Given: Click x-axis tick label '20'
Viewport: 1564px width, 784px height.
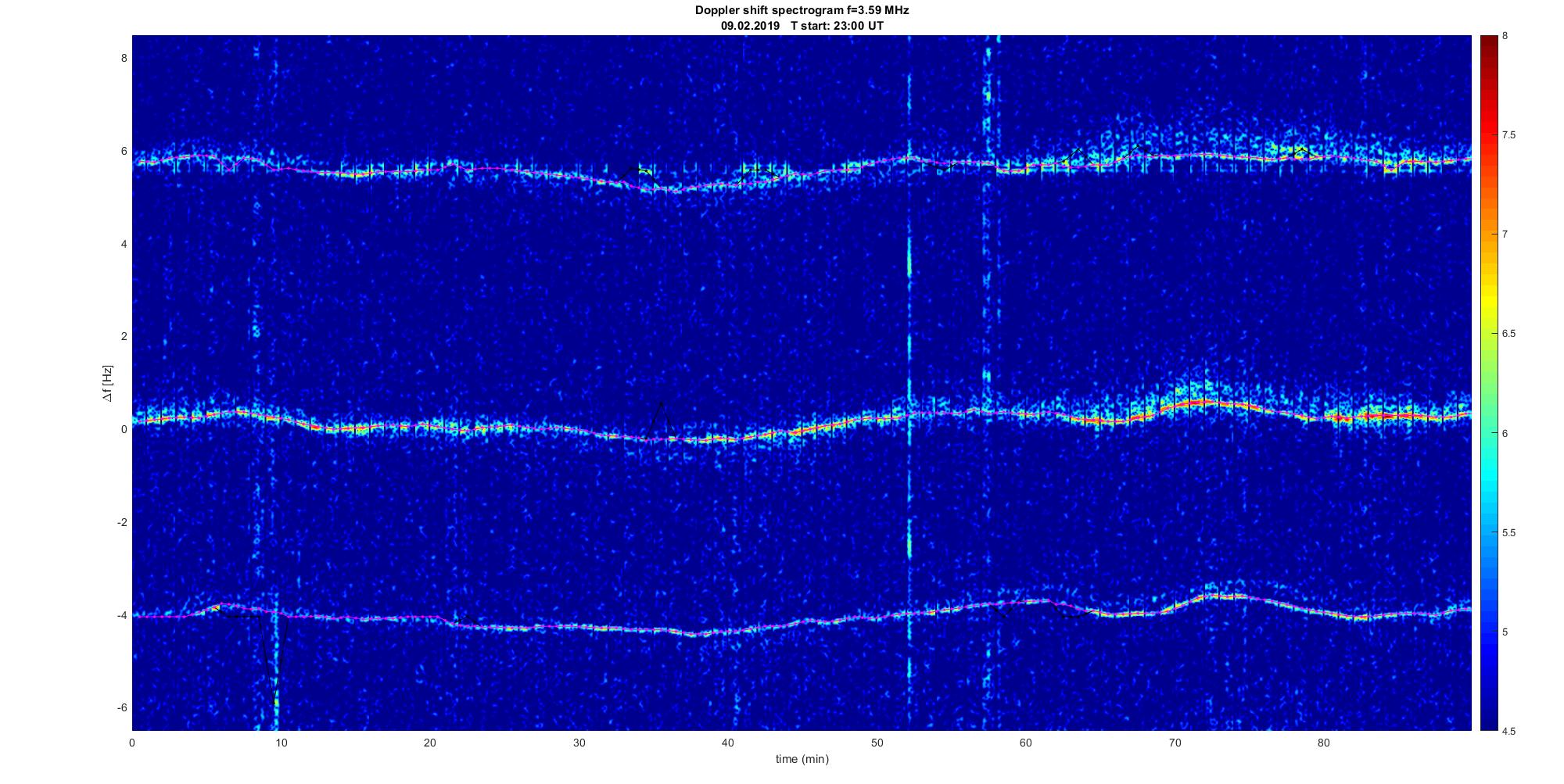Looking at the screenshot, I should [x=430, y=743].
